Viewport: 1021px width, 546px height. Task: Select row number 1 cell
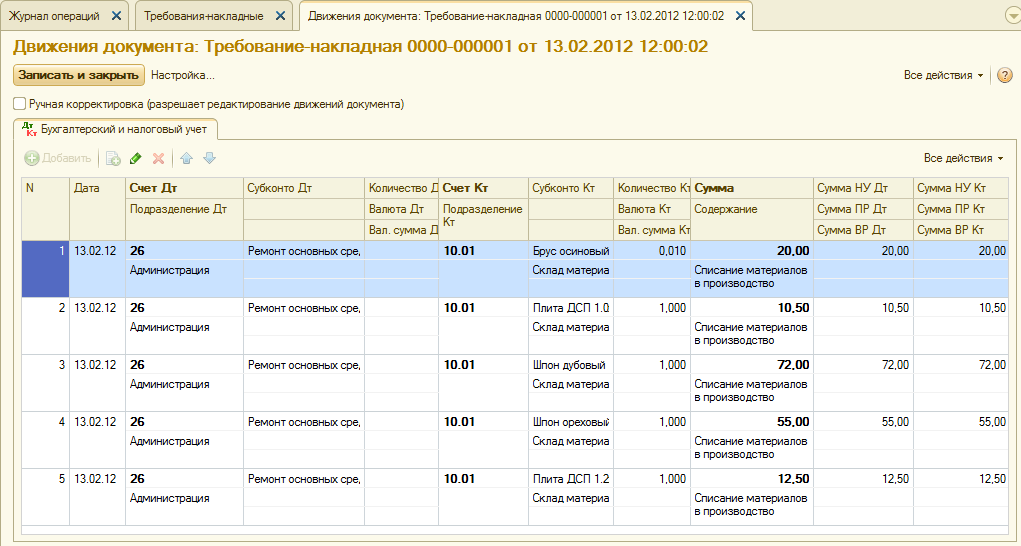[x=45, y=269]
